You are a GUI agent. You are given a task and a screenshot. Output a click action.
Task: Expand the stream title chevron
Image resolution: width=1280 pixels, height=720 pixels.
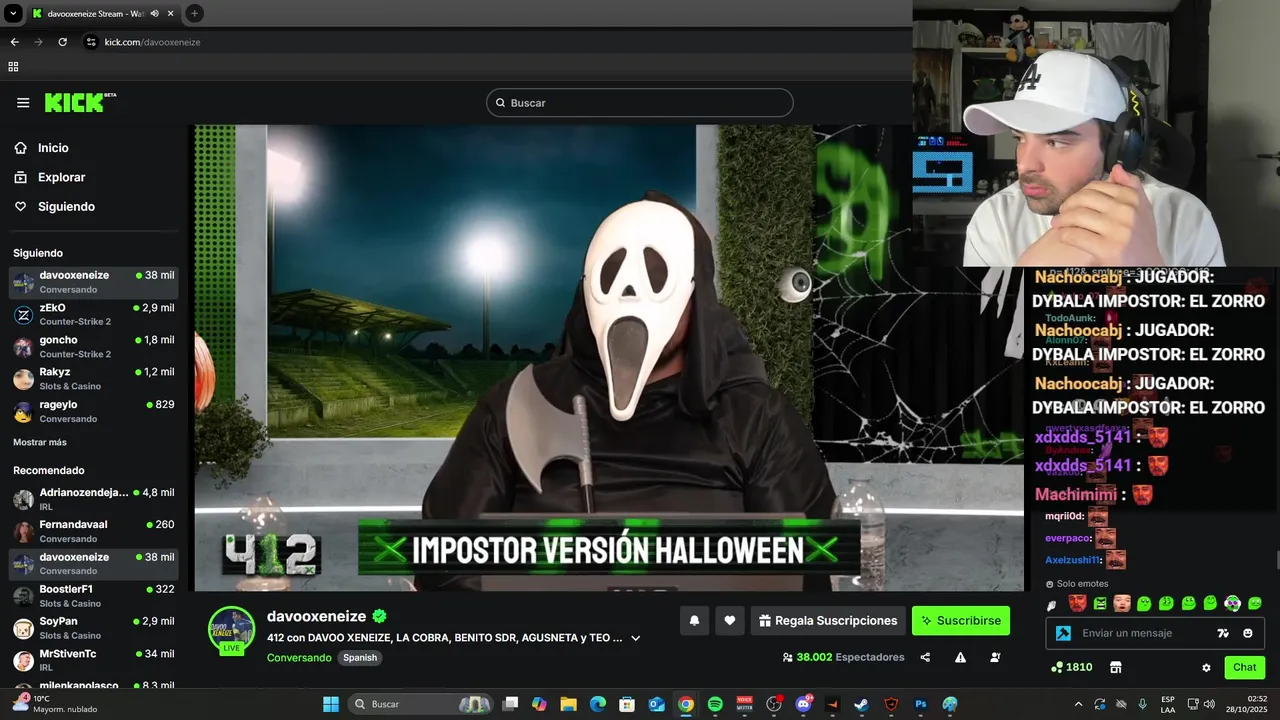(635, 638)
